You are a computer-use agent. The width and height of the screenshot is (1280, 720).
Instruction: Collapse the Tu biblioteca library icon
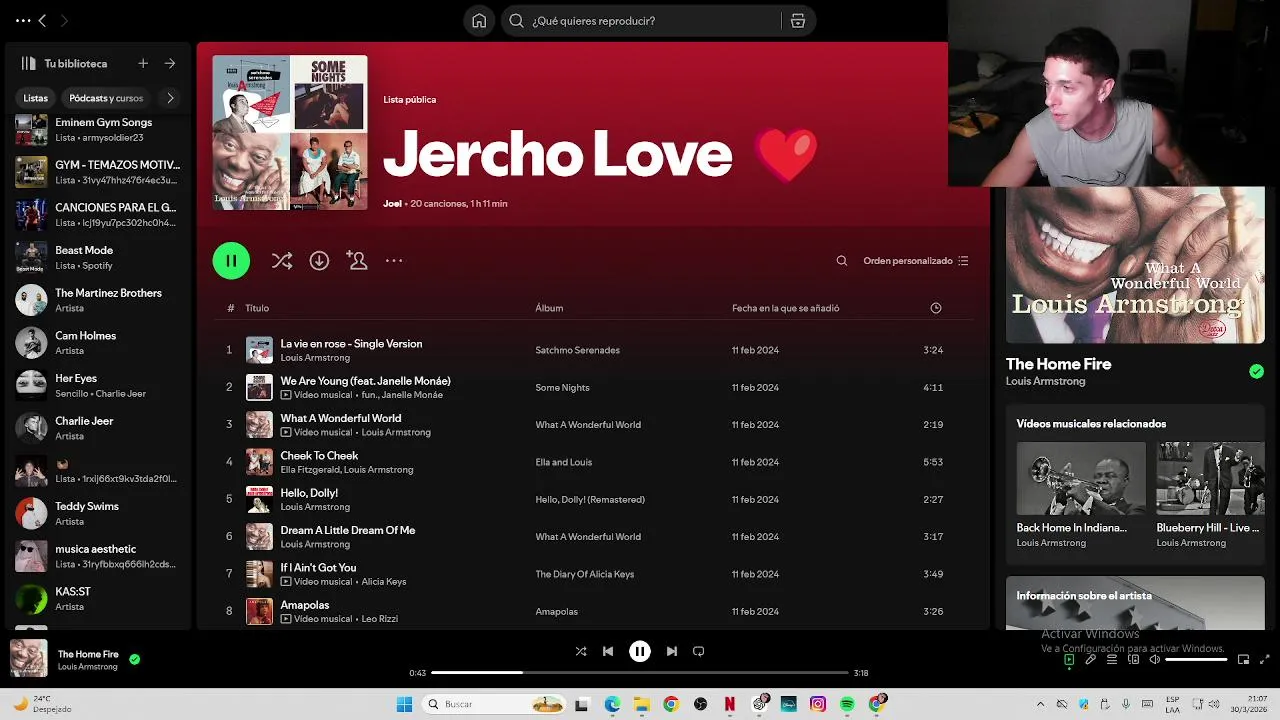coord(29,63)
